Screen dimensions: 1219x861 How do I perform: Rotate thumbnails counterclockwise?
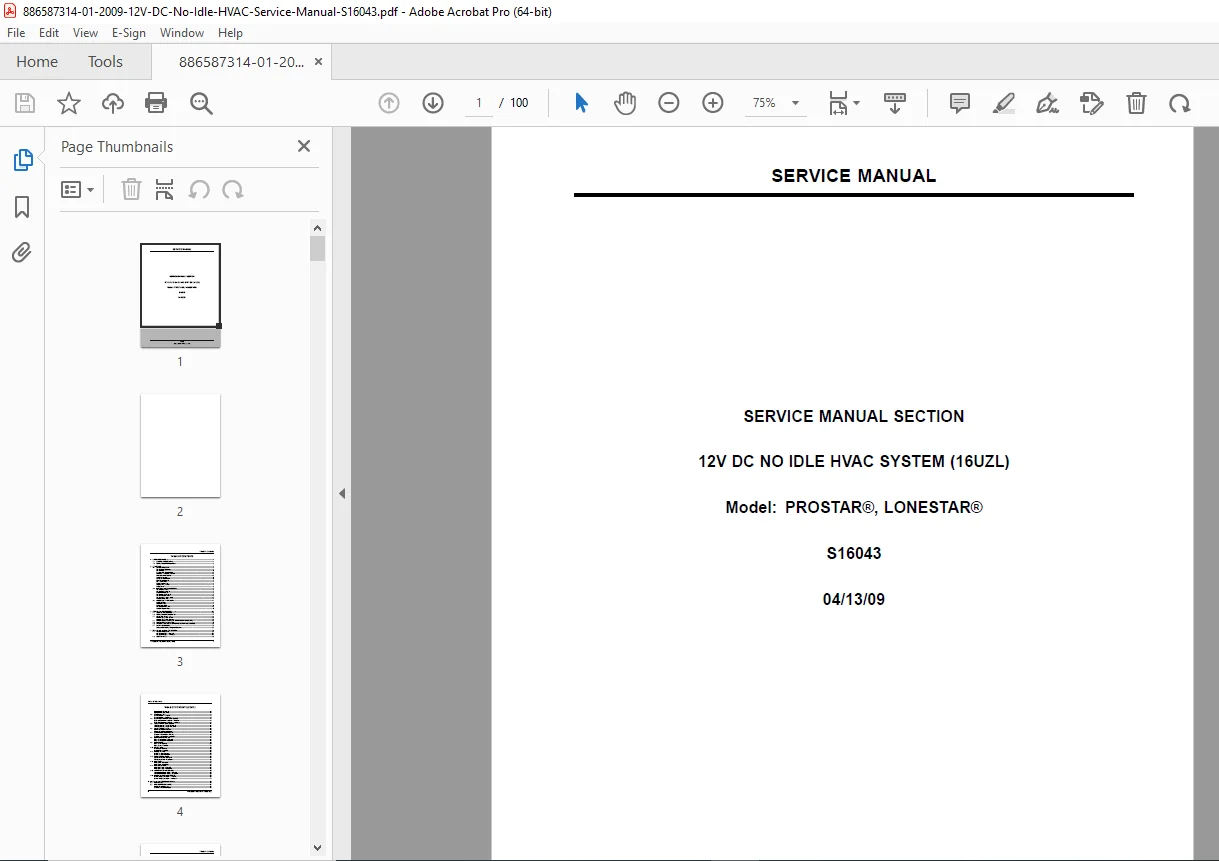tap(199, 189)
